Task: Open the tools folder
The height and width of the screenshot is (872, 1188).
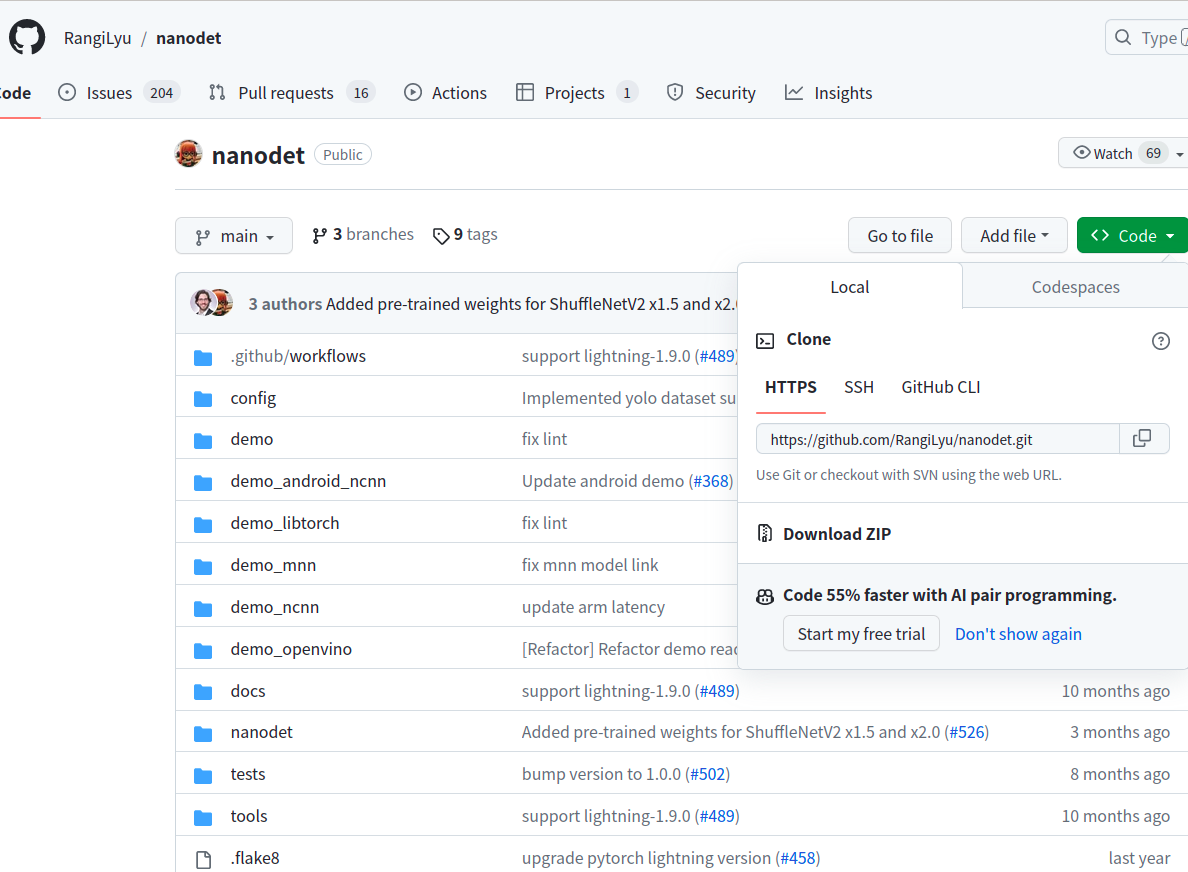Action: (249, 816)
